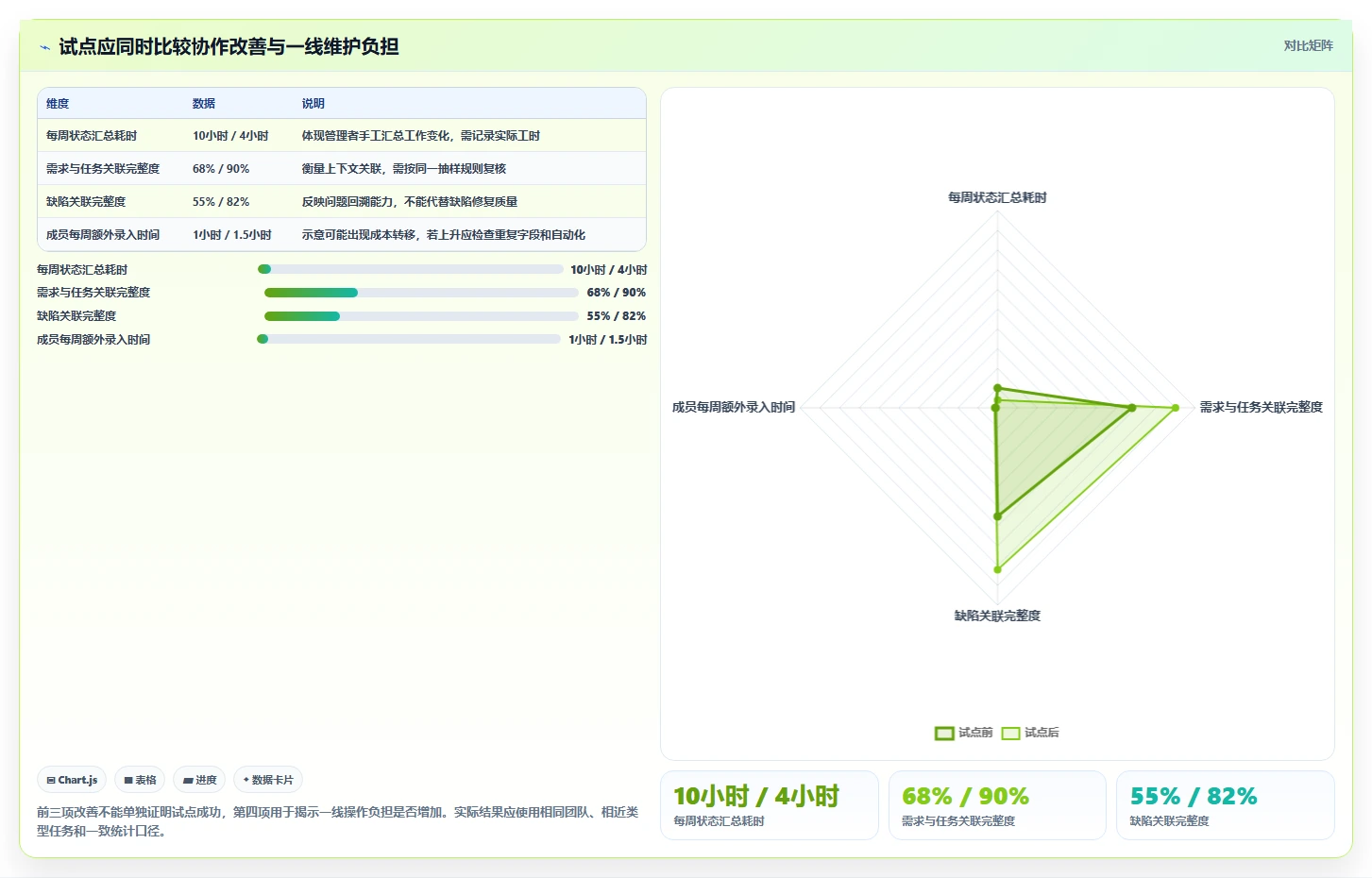Click description 示意可能出现成本转移
The height and width of the screenshot is (878, 1372).
[x=444, y=235]
